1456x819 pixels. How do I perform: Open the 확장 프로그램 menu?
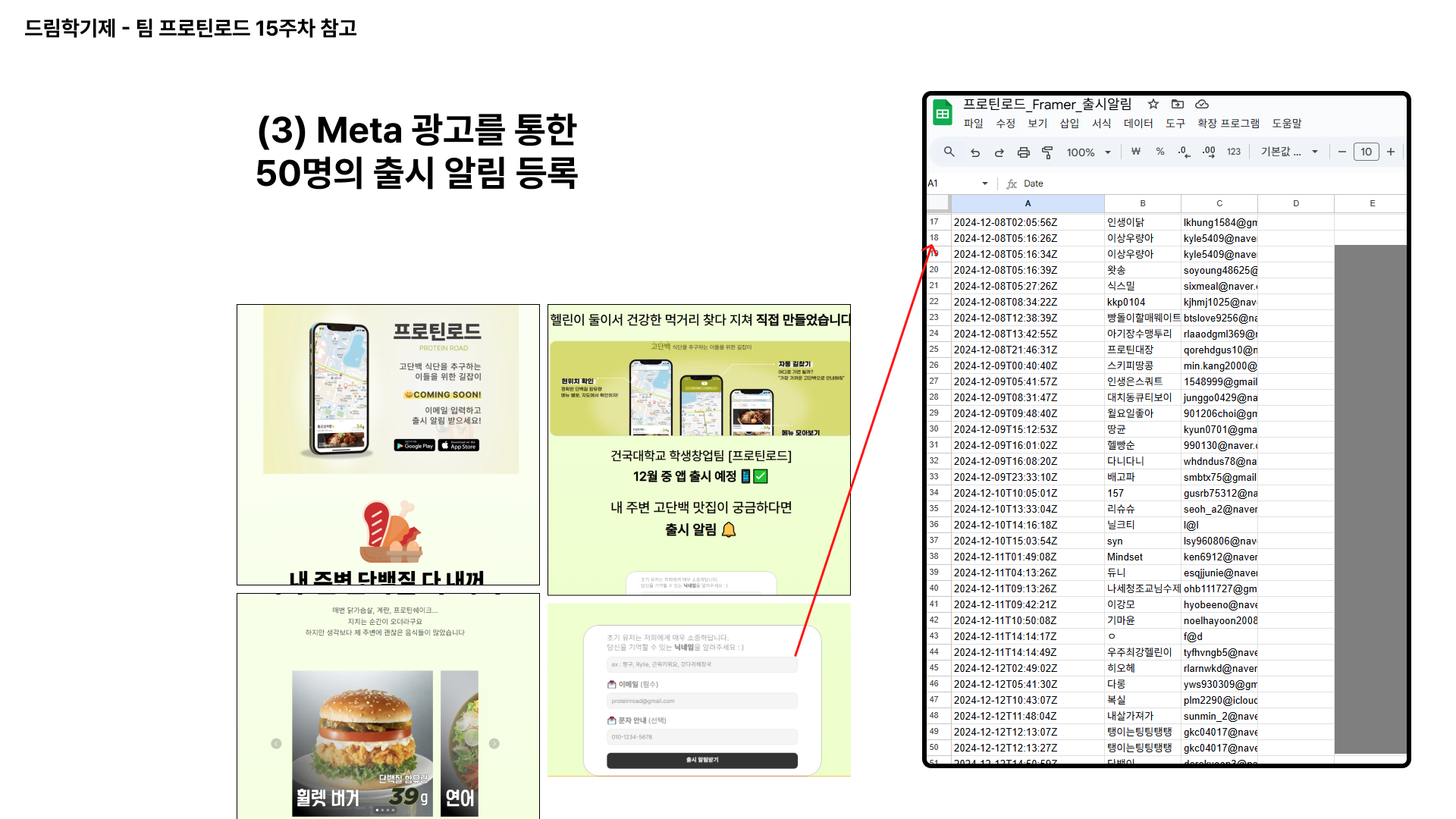(1228, 124)
